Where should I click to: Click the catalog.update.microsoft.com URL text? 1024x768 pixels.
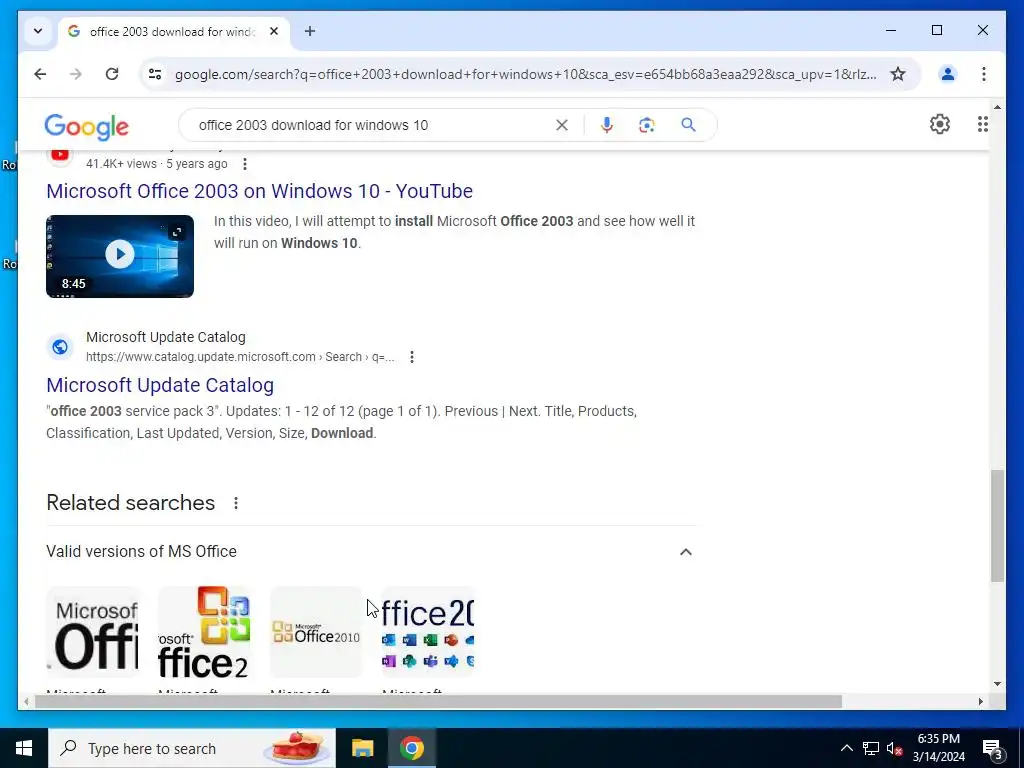(x=240, y=357)
